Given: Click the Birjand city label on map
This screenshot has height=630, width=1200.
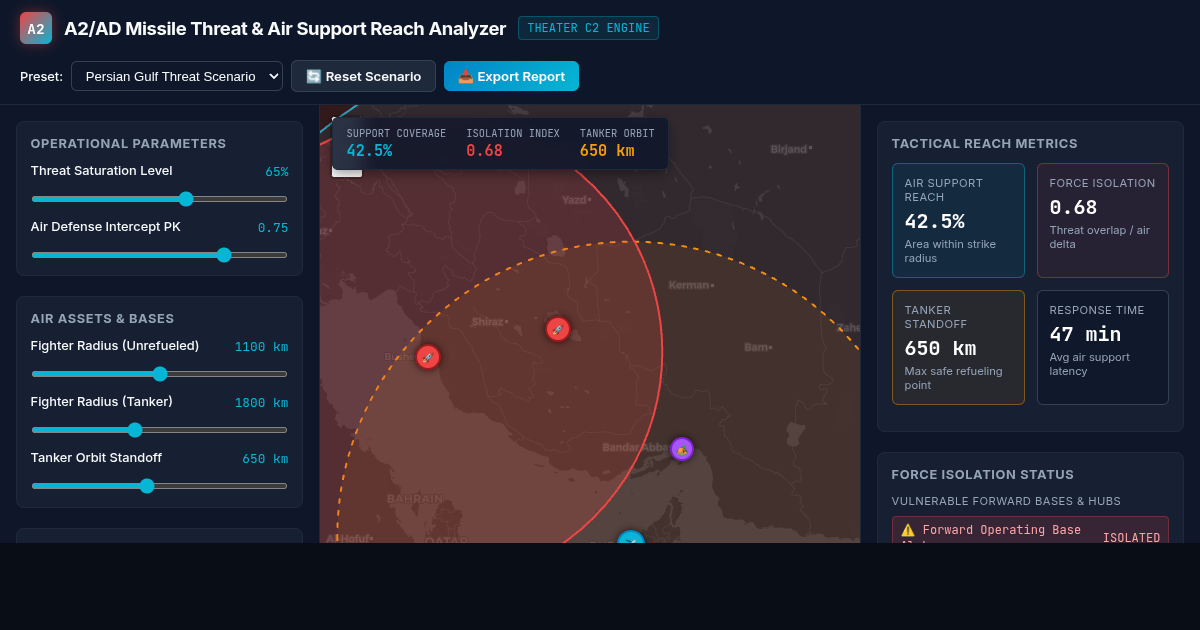Looking at the screenshot, I should (791, 149).
